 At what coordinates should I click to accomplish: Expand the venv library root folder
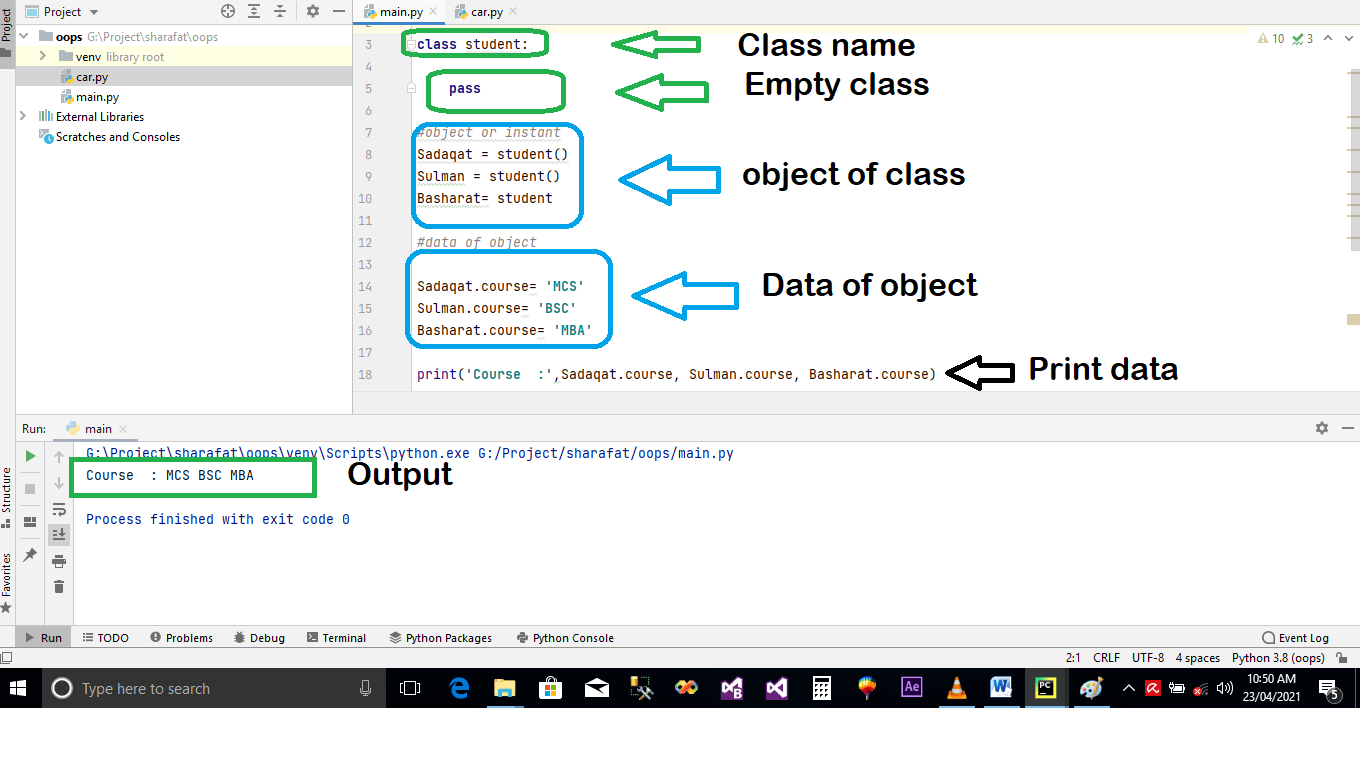42,56
